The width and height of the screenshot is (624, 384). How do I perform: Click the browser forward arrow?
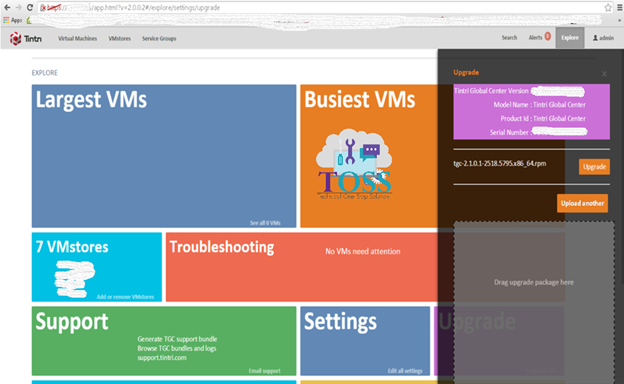click(18, 8)
